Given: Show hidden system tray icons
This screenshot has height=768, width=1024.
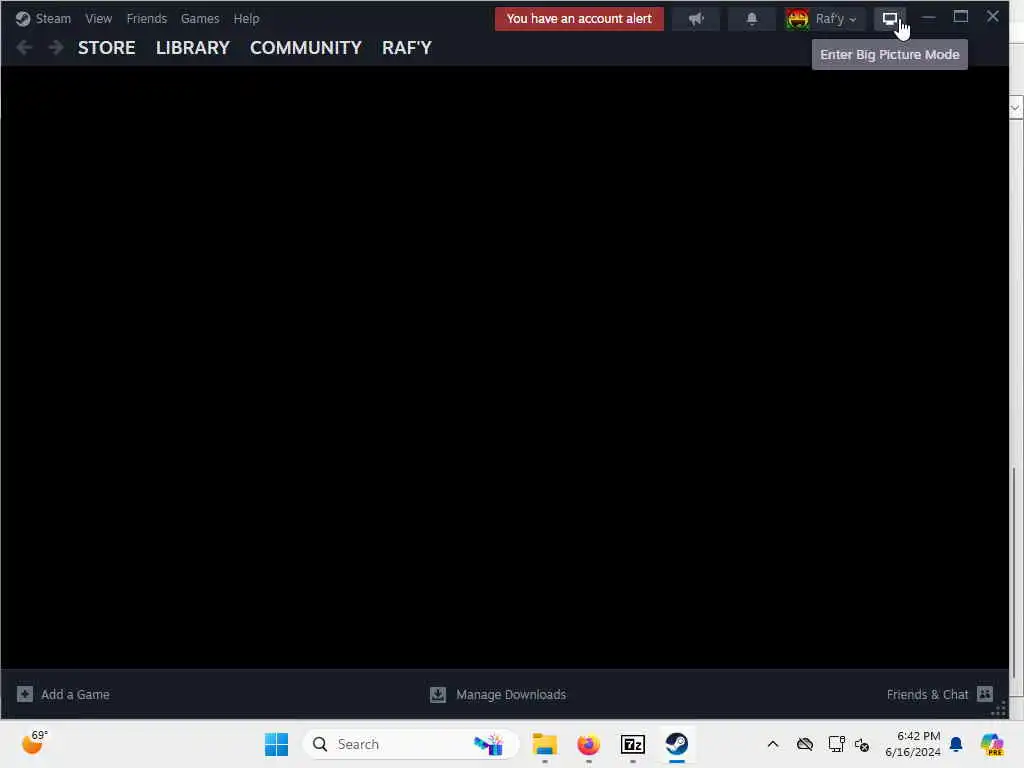Looking at the screenshot, I should 773,744.
